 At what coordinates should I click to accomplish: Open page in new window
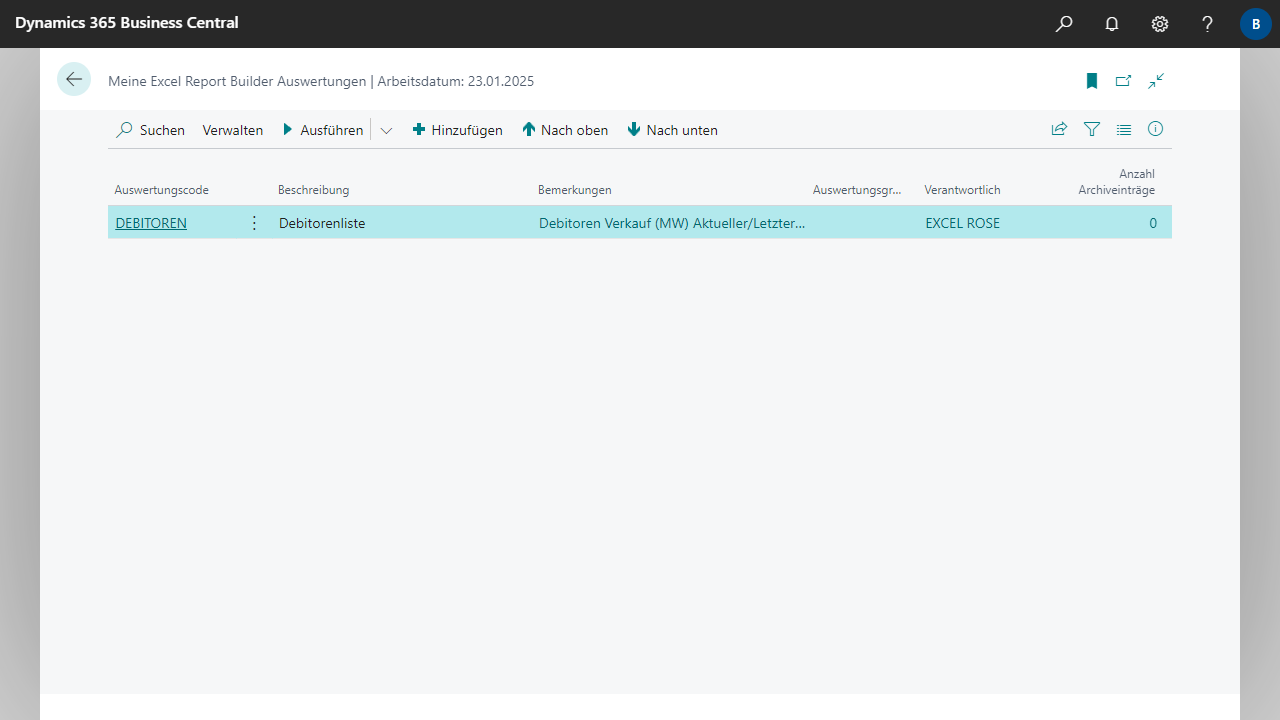click(x=1124, y=81)
